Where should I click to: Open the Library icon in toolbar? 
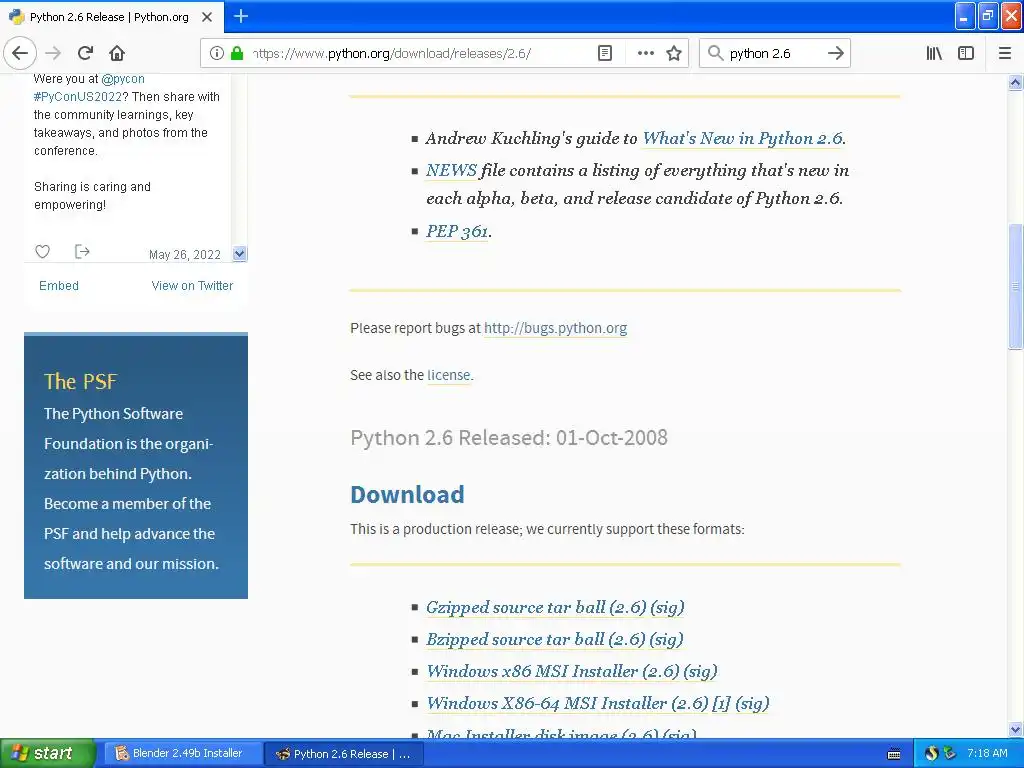tap(934, 53)
